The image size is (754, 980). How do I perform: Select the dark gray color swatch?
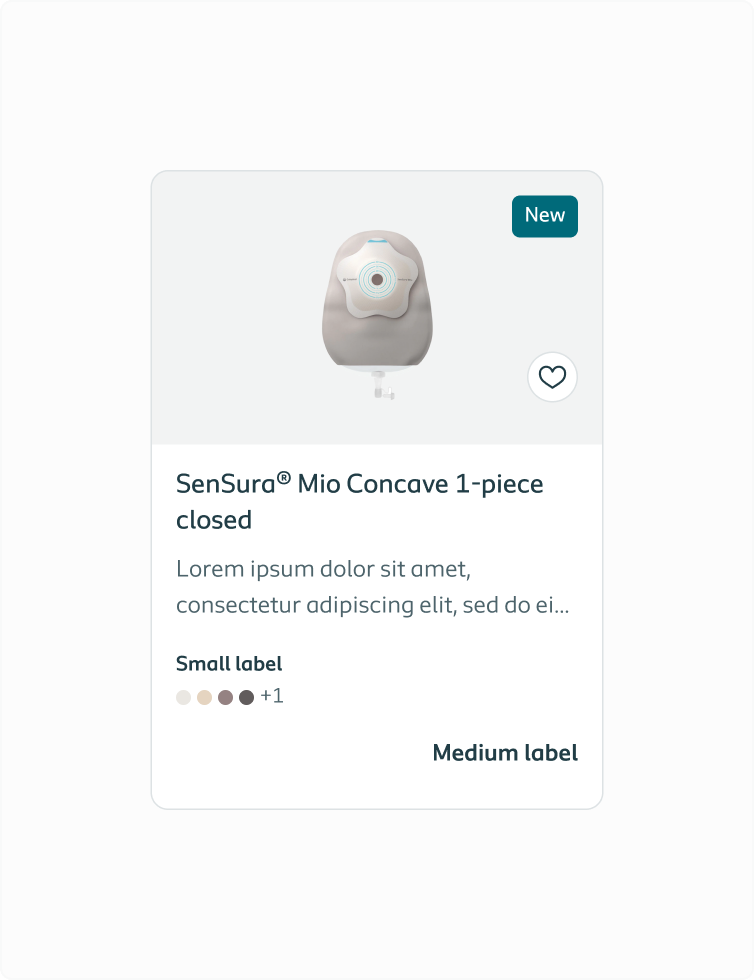point(246,697)
